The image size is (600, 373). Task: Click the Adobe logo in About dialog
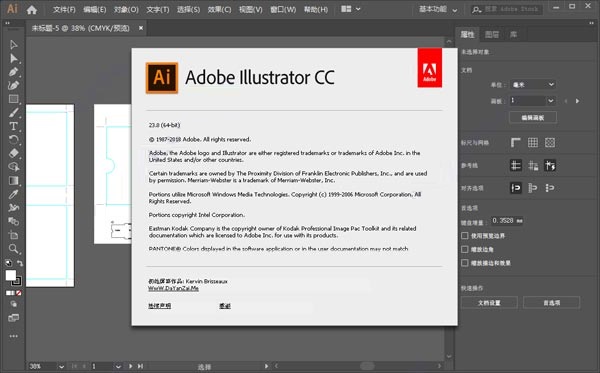click(429, 68)
